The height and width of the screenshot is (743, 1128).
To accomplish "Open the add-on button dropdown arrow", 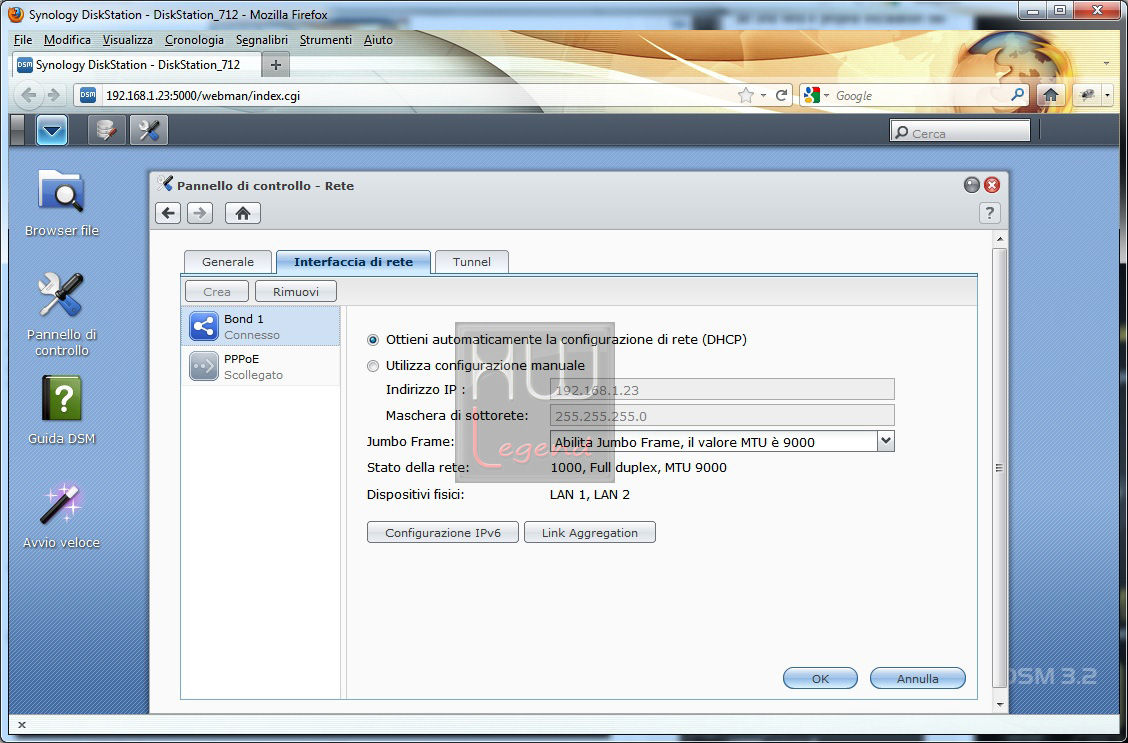I will tap(1107, 95).
